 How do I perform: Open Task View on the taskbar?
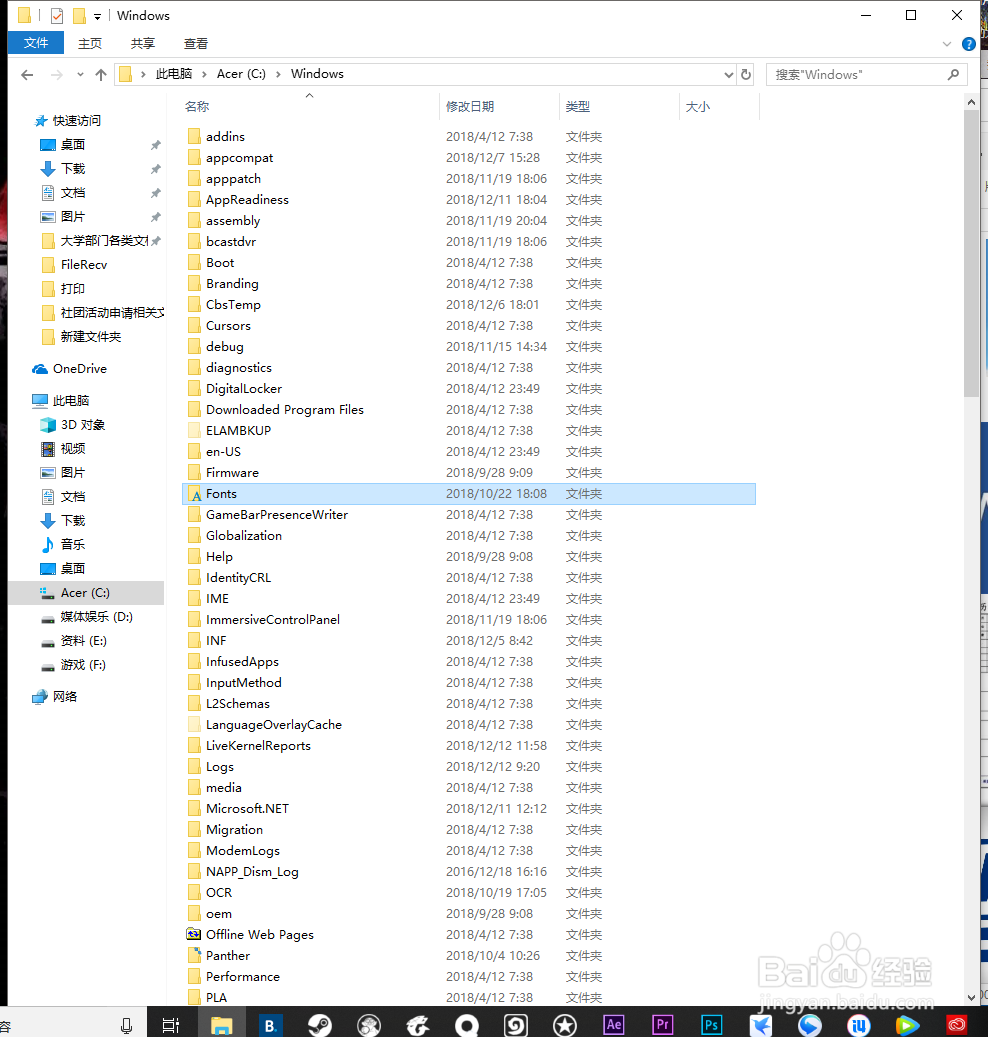(171, 1025)
